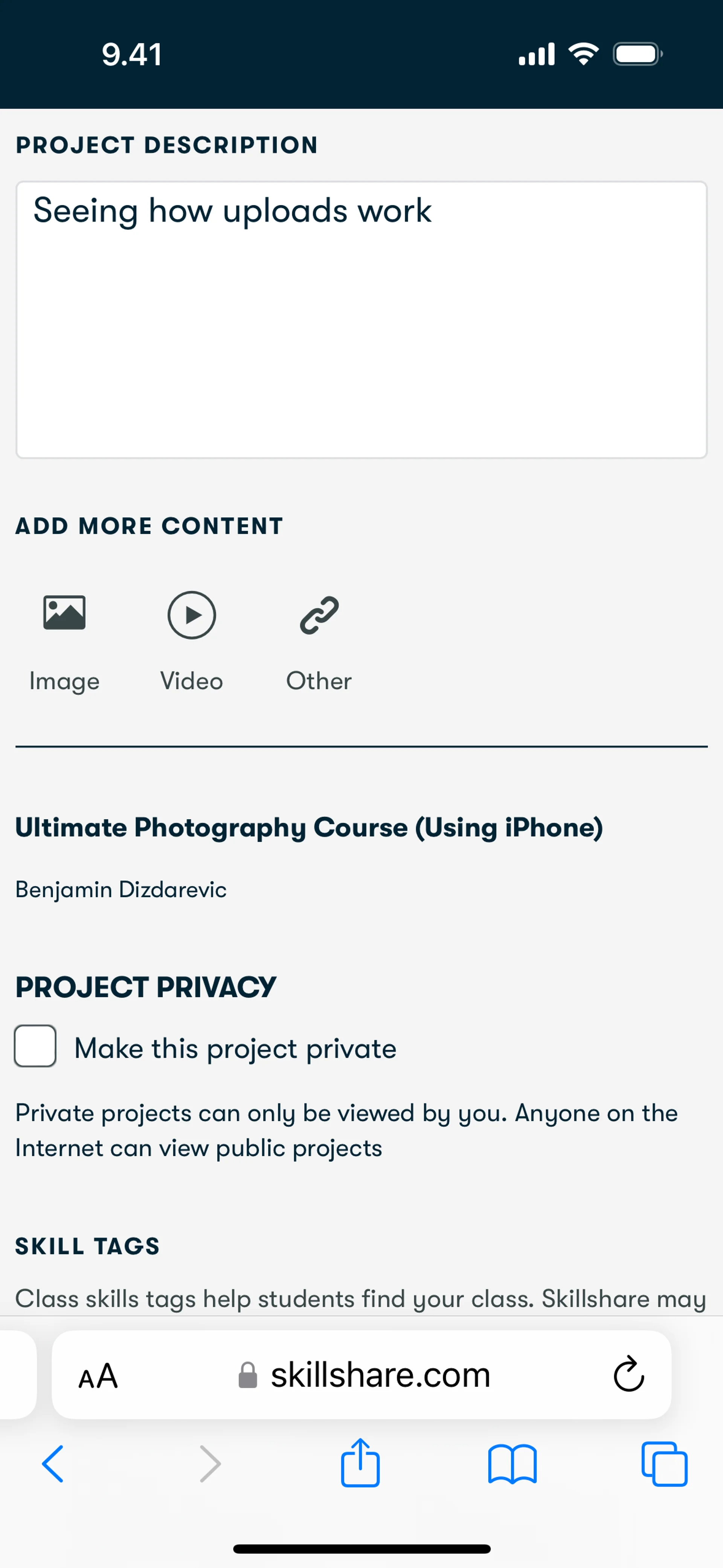723x1568 pixels.
Task: Open Ultimate Photography Course class title
Action: [309, 827]
